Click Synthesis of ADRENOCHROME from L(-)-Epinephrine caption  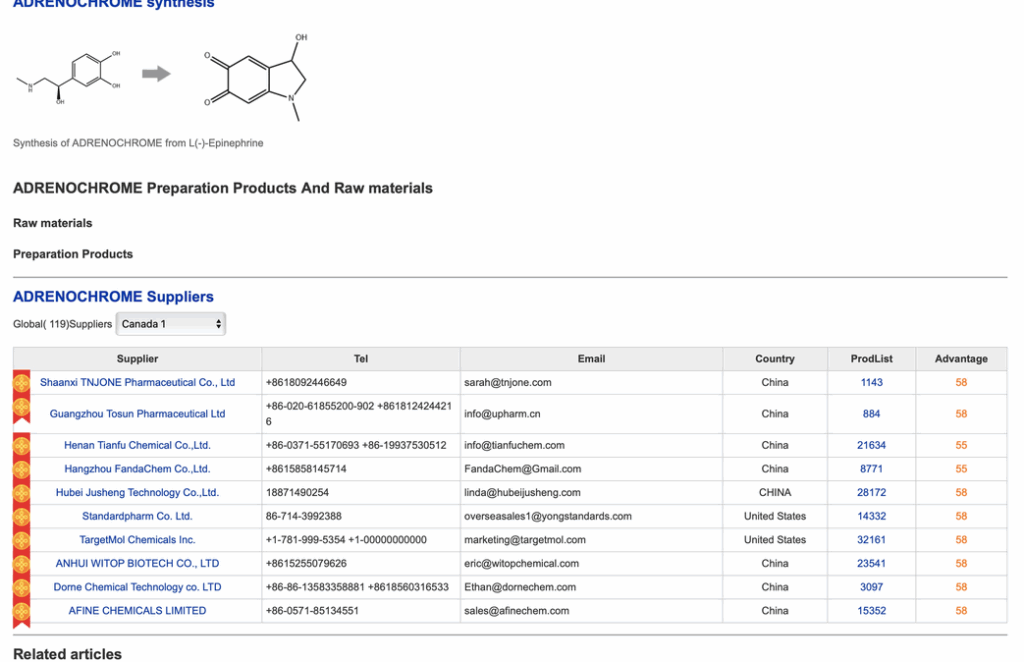tap(138, 143)
